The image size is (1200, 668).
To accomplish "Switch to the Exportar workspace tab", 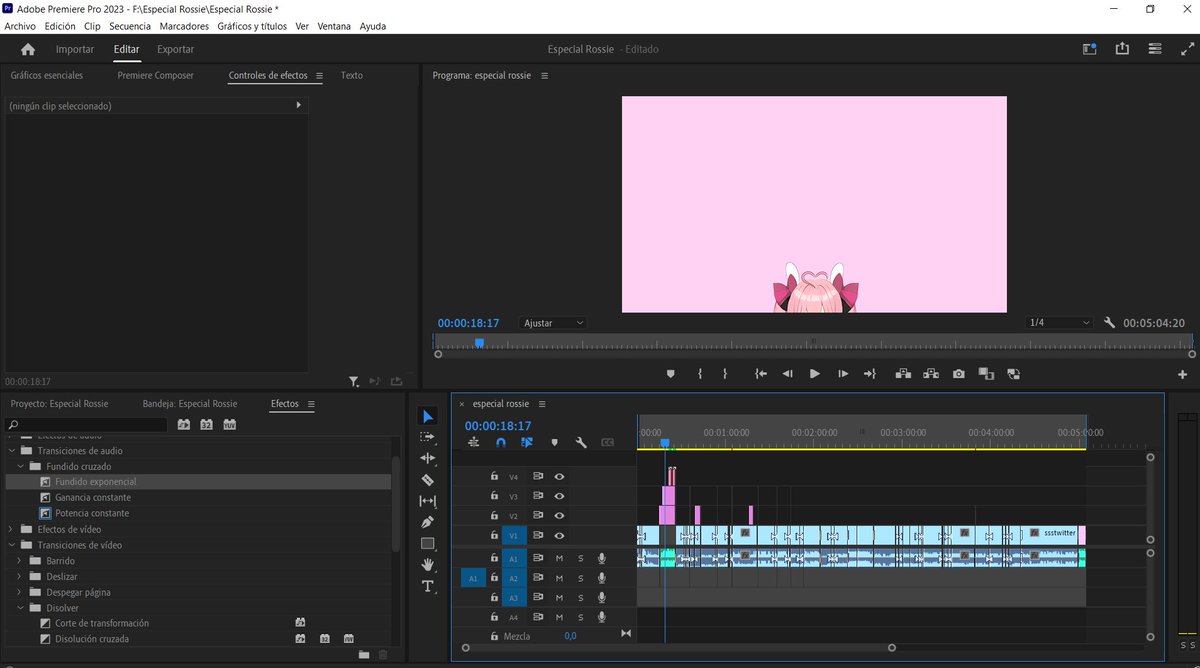I will (176, 49).
